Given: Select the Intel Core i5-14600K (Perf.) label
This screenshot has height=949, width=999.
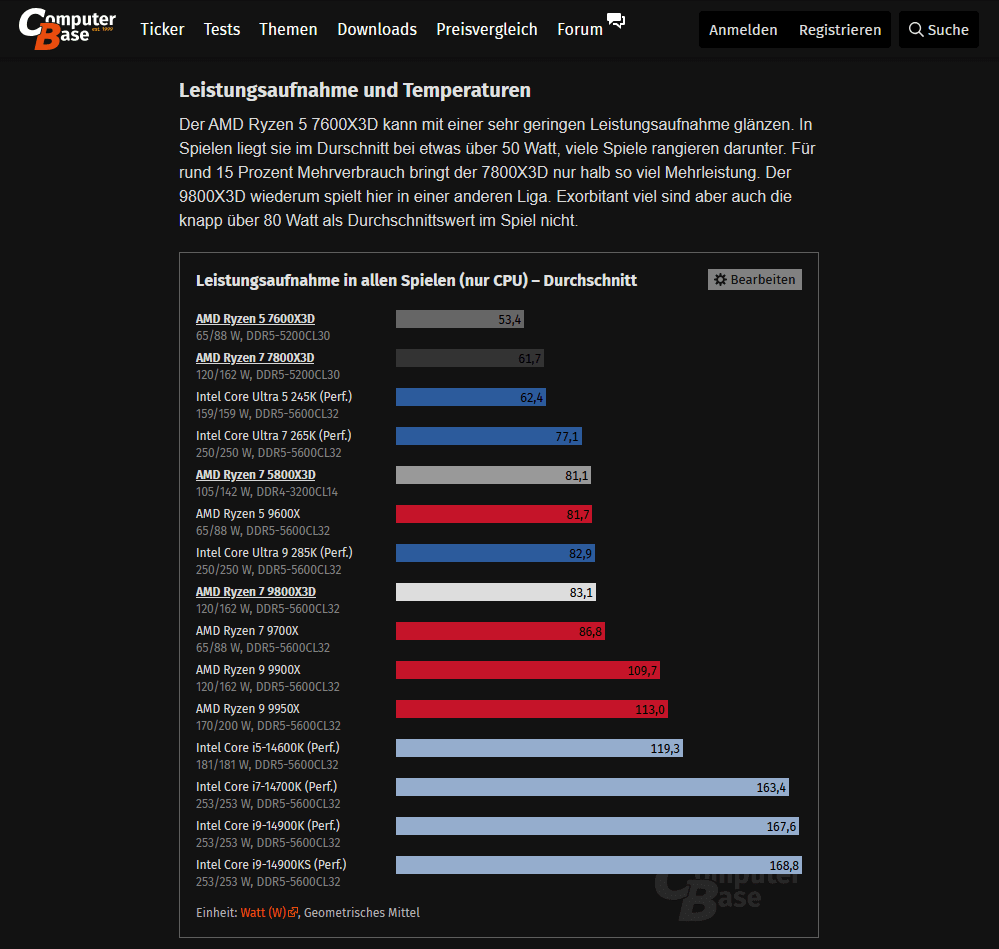Looking at the screenshot, I should pos(268,748).
